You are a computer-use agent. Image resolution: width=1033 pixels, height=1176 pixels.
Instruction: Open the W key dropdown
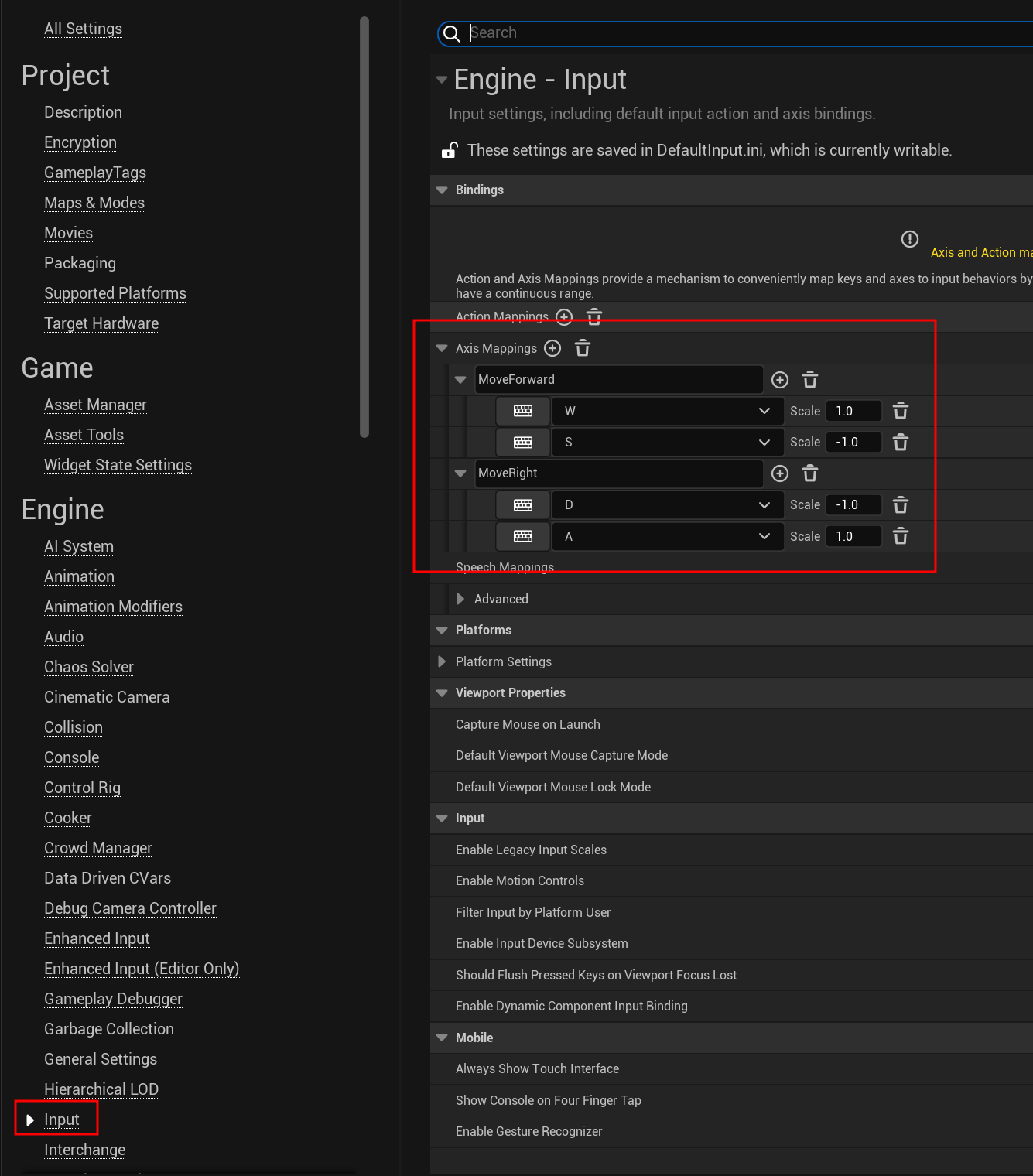pyautogui.click(x=667, y=411)
